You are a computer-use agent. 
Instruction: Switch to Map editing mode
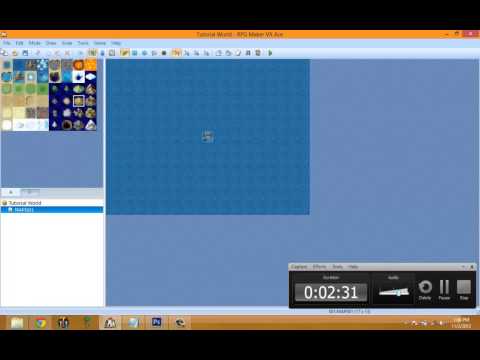click(x=92, y=53)
